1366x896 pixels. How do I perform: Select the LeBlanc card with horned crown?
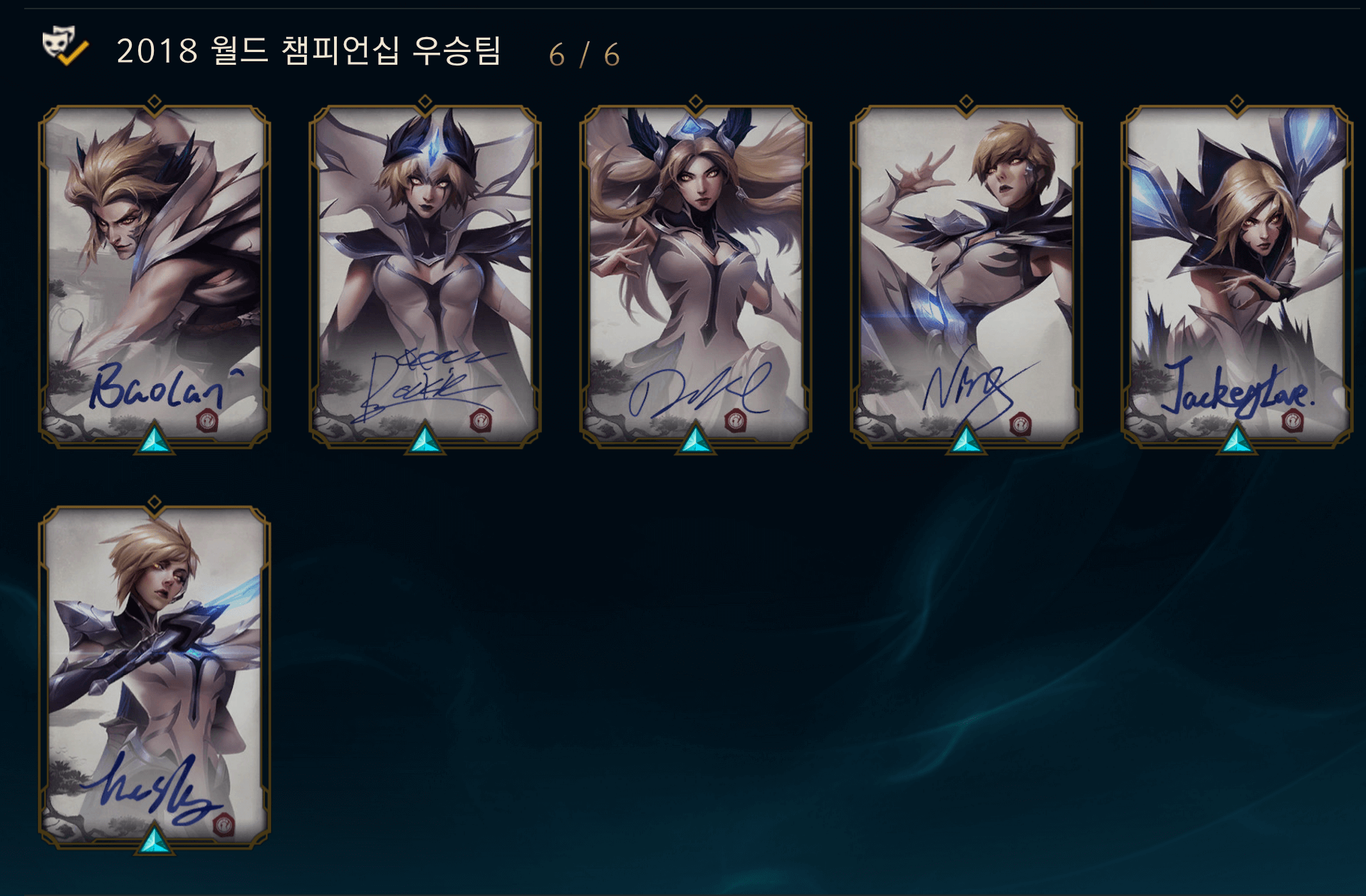pyautogui.click(x=425, y=277)
